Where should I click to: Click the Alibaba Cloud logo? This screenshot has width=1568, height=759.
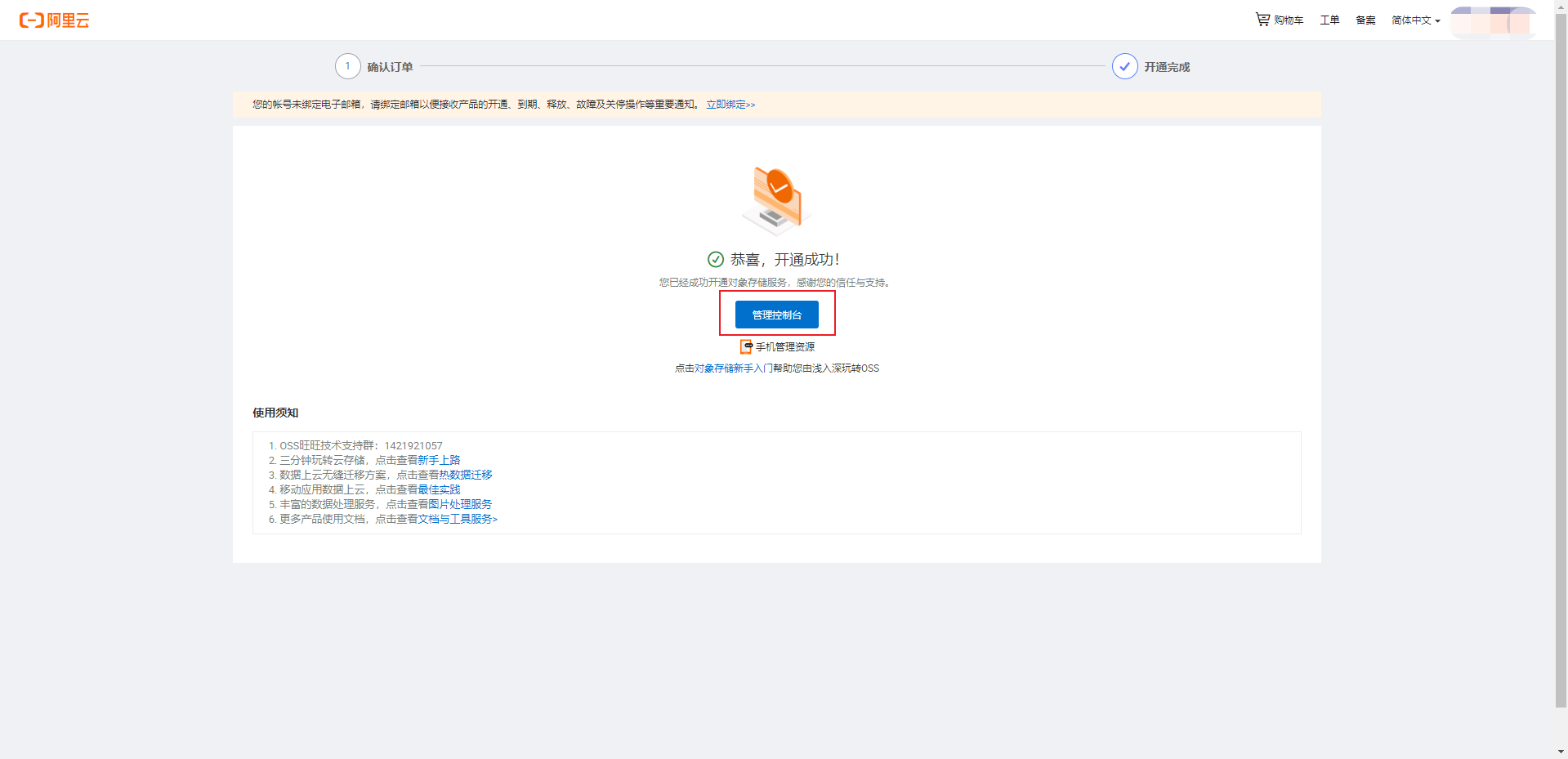click(x=53, y=20)
